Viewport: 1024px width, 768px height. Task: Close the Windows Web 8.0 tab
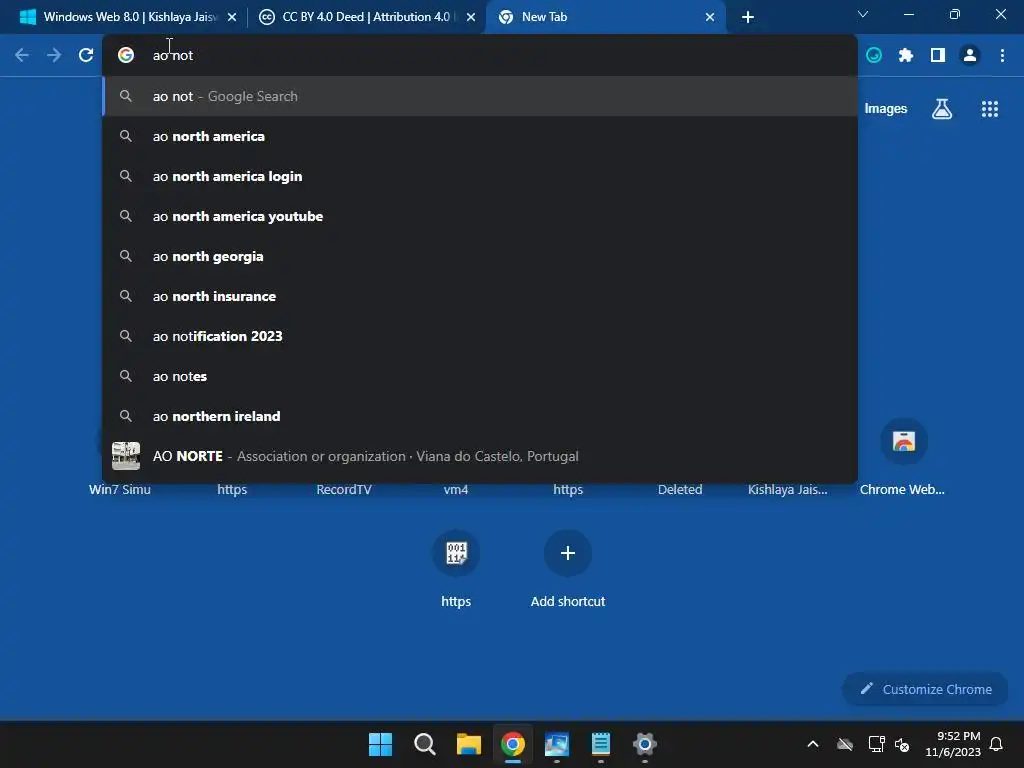point(232,18)
